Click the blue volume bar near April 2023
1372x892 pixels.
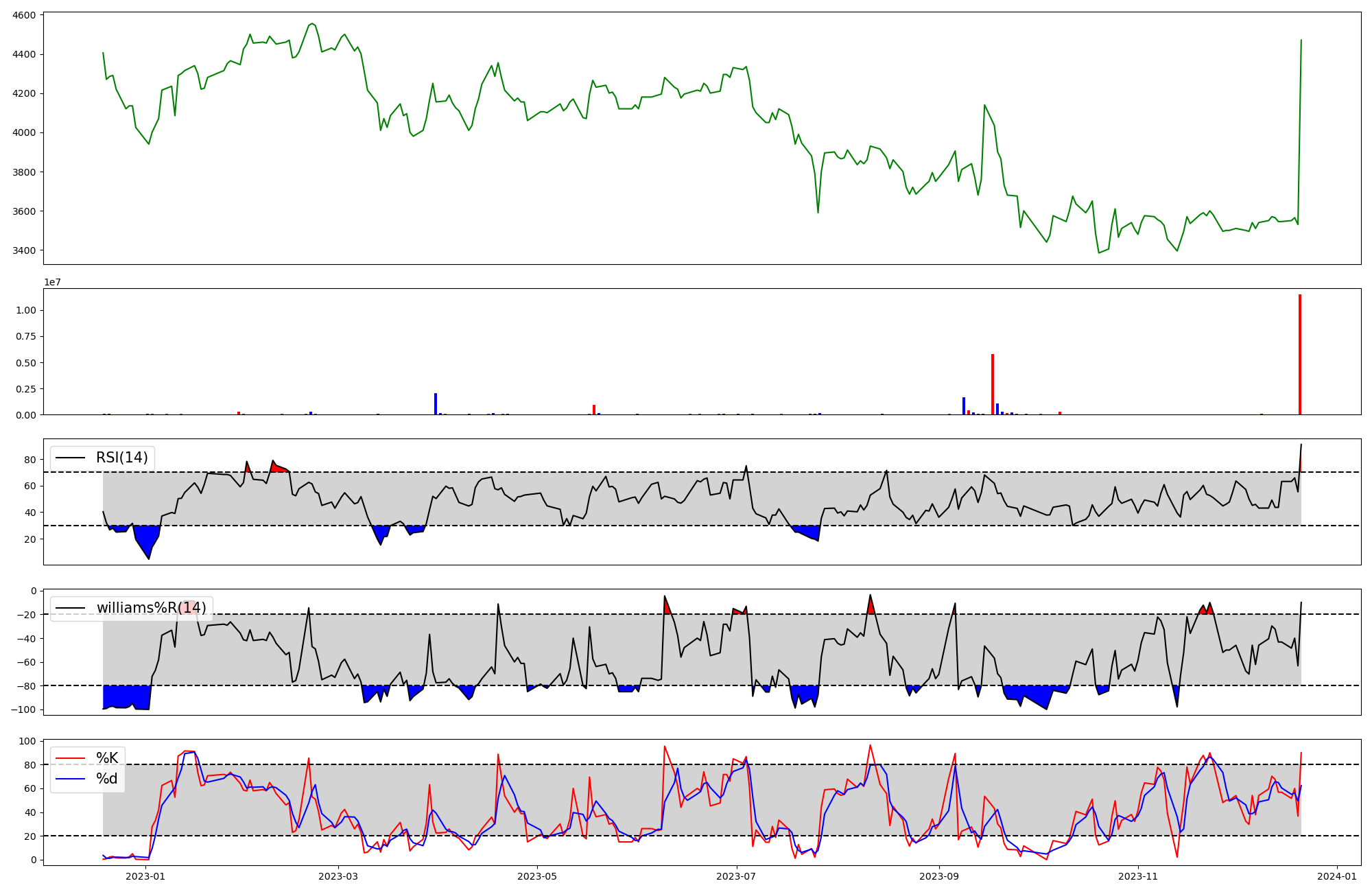436,404
